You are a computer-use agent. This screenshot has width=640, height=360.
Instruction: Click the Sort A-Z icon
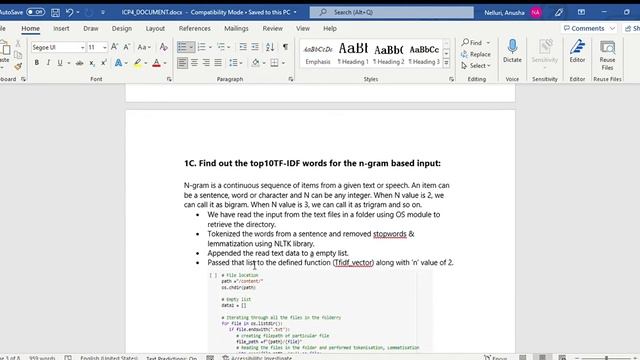click(x=270, y=47)
